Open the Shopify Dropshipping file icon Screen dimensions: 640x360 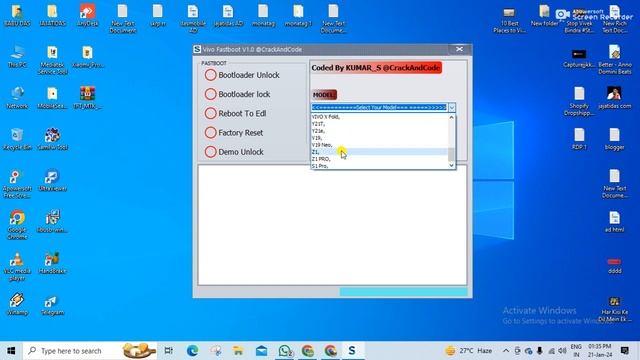pyautogui.click(x=579, y=101)
